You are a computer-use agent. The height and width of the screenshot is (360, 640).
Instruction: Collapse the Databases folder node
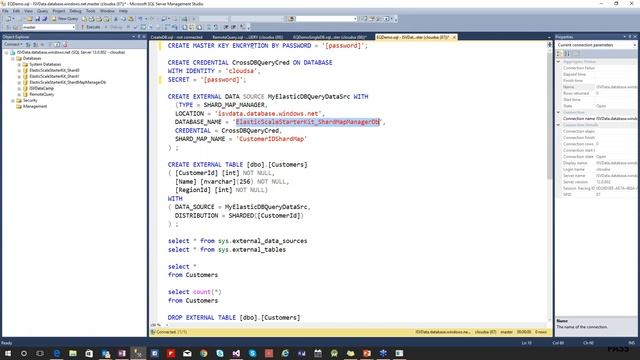coord(13,58)
